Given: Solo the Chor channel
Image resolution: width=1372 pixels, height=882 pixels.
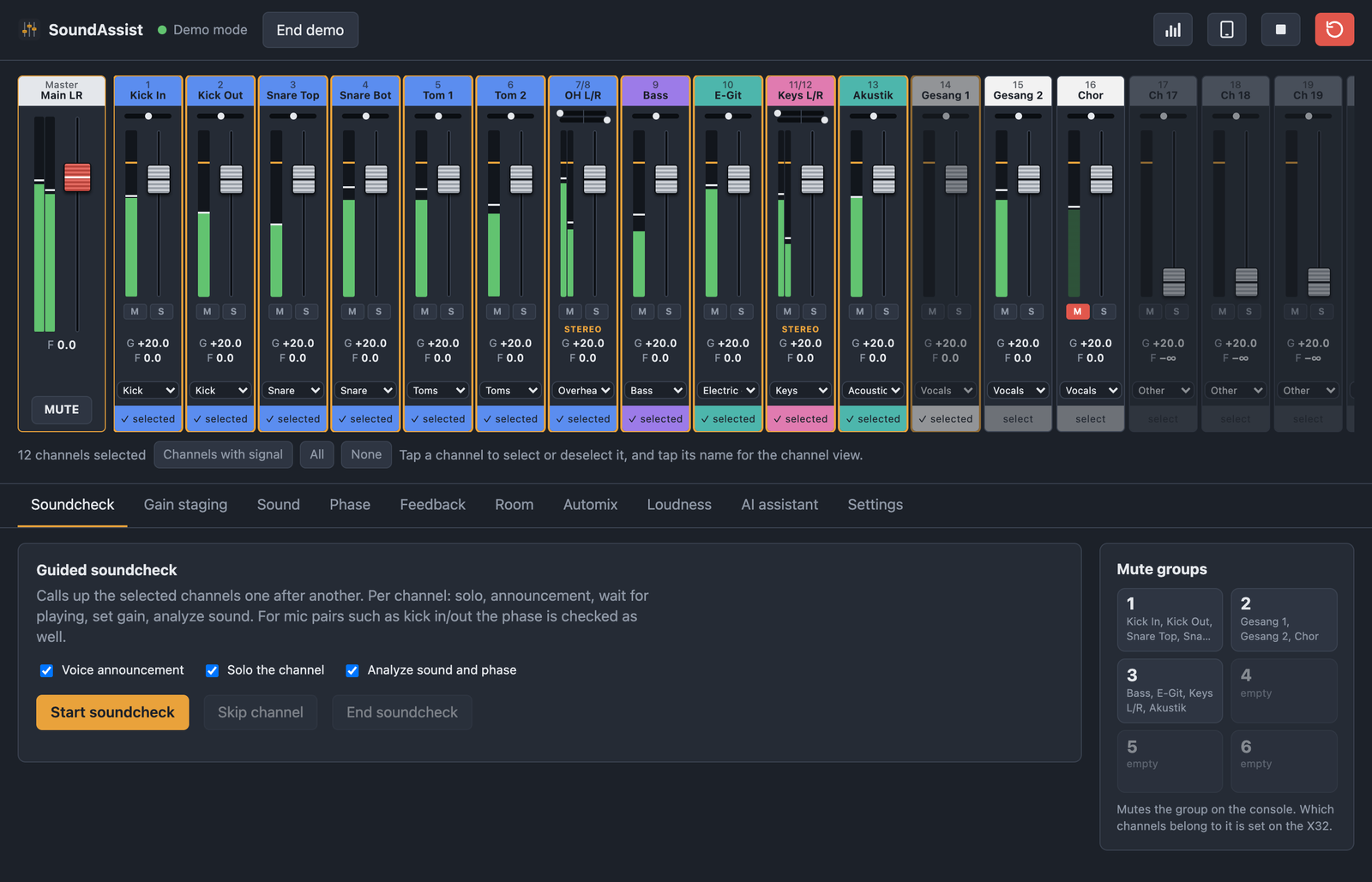Looking at the screenshot, I should 1104,311.
